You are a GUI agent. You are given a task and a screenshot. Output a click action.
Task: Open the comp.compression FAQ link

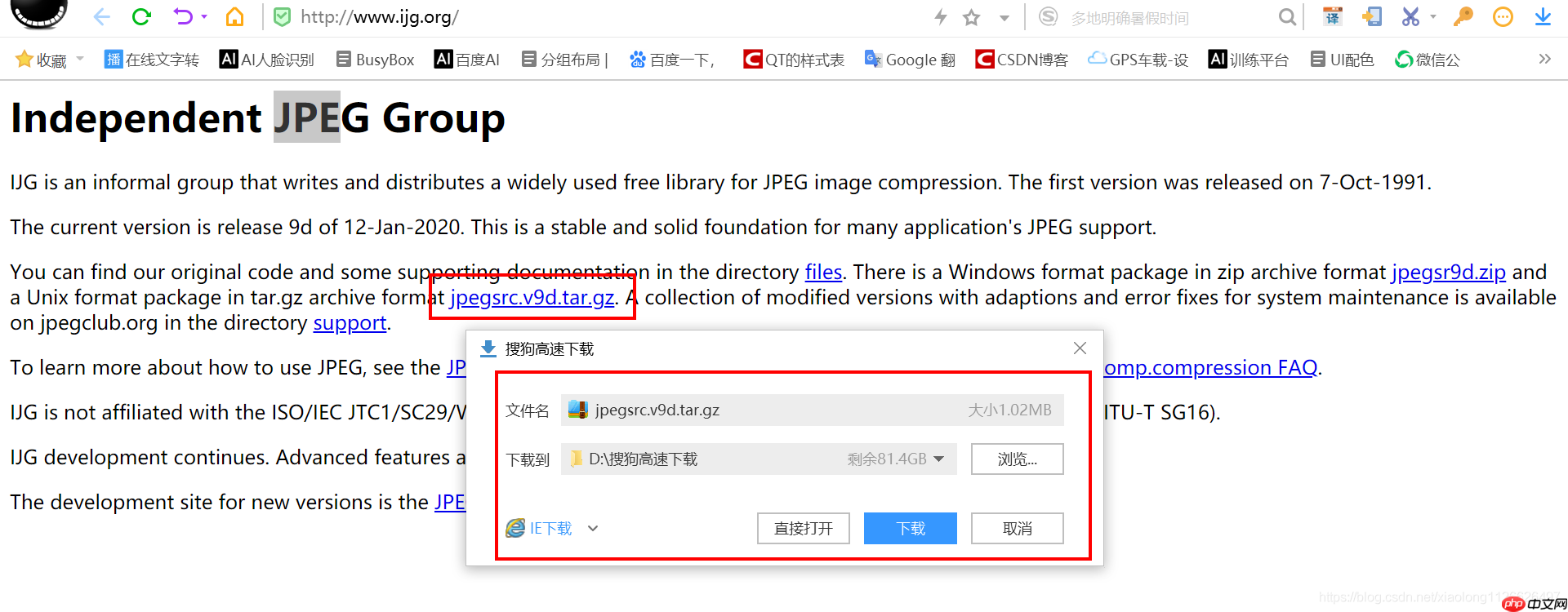pyautogui.click(x=1211, y=368)
